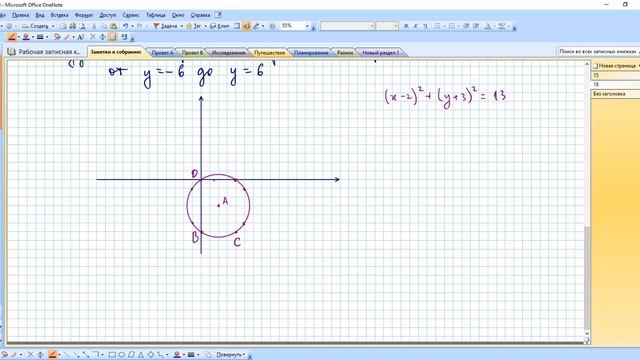The height and width of the screenshot is (360, 640).
Task: Toggle the selection tool in top toolbar
Action: (x=113, y=37)
